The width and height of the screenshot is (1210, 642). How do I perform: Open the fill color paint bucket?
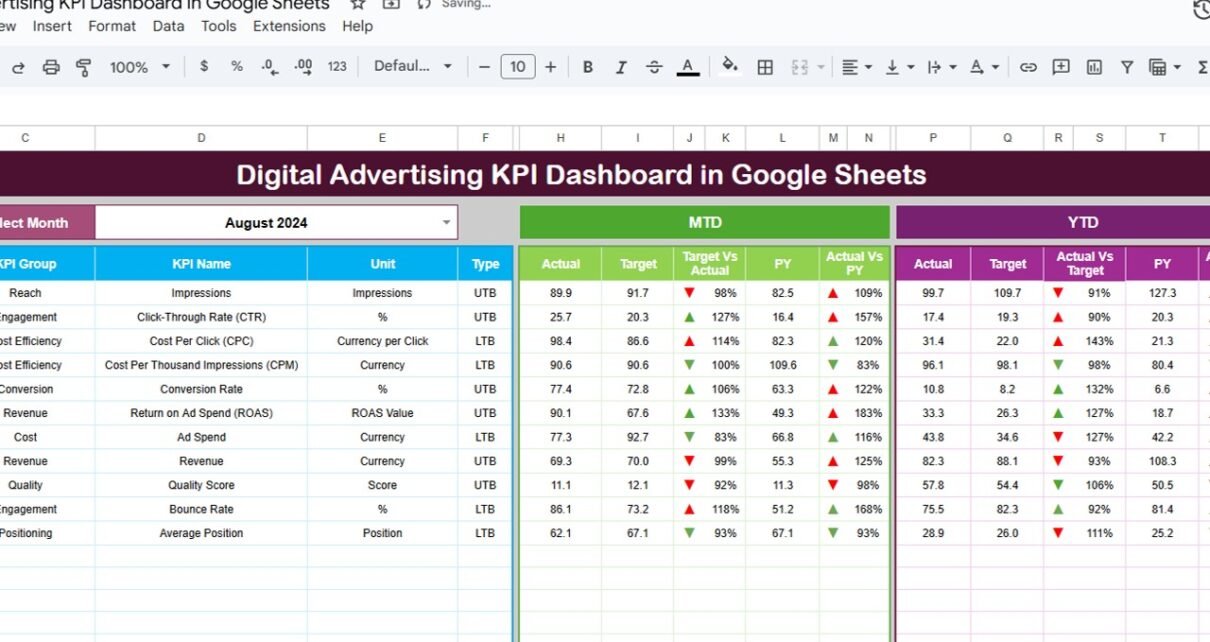730,66
